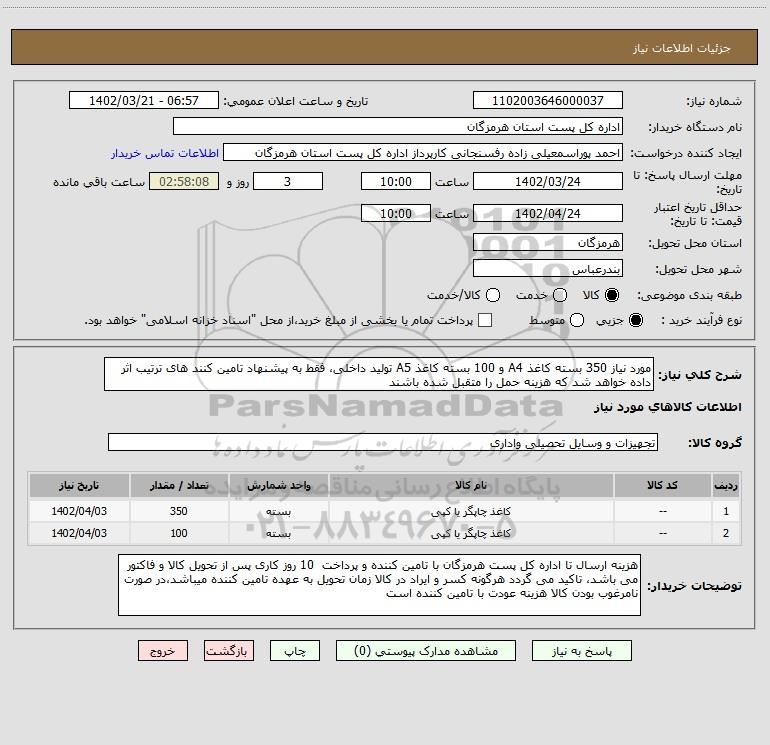Click the شماره نیاز field 1102003646000037
This screenshot has height=745, width=770.
[548, 100]
